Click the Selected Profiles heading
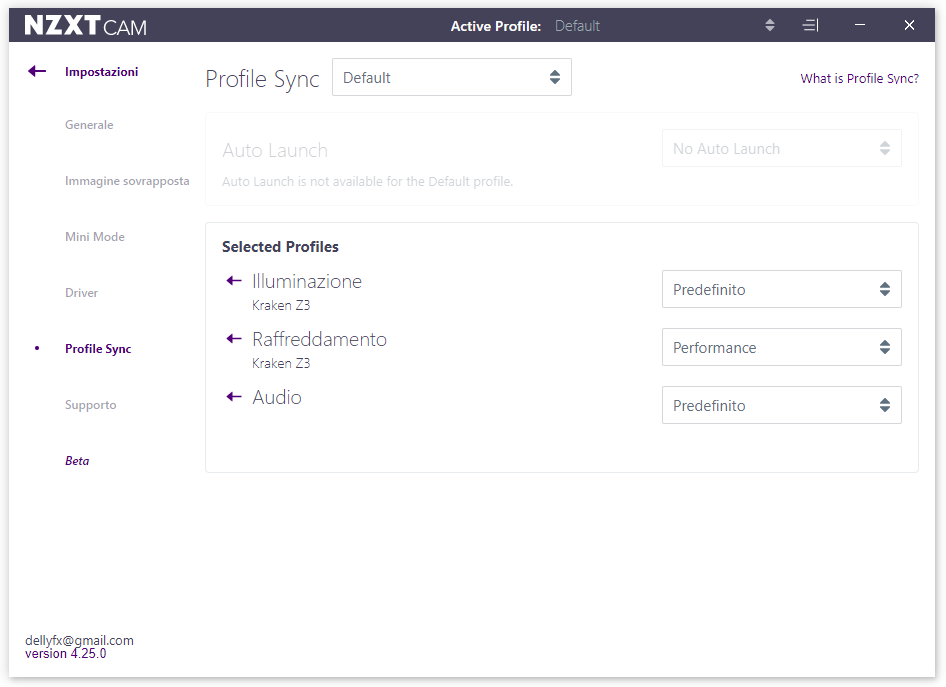This screenshot has width=946, height=687. (281, 247)
